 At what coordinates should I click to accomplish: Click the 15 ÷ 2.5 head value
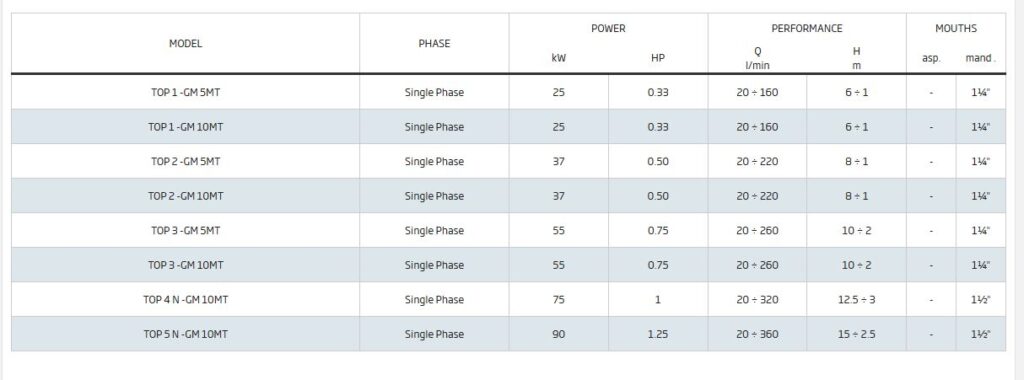[856, 334]
